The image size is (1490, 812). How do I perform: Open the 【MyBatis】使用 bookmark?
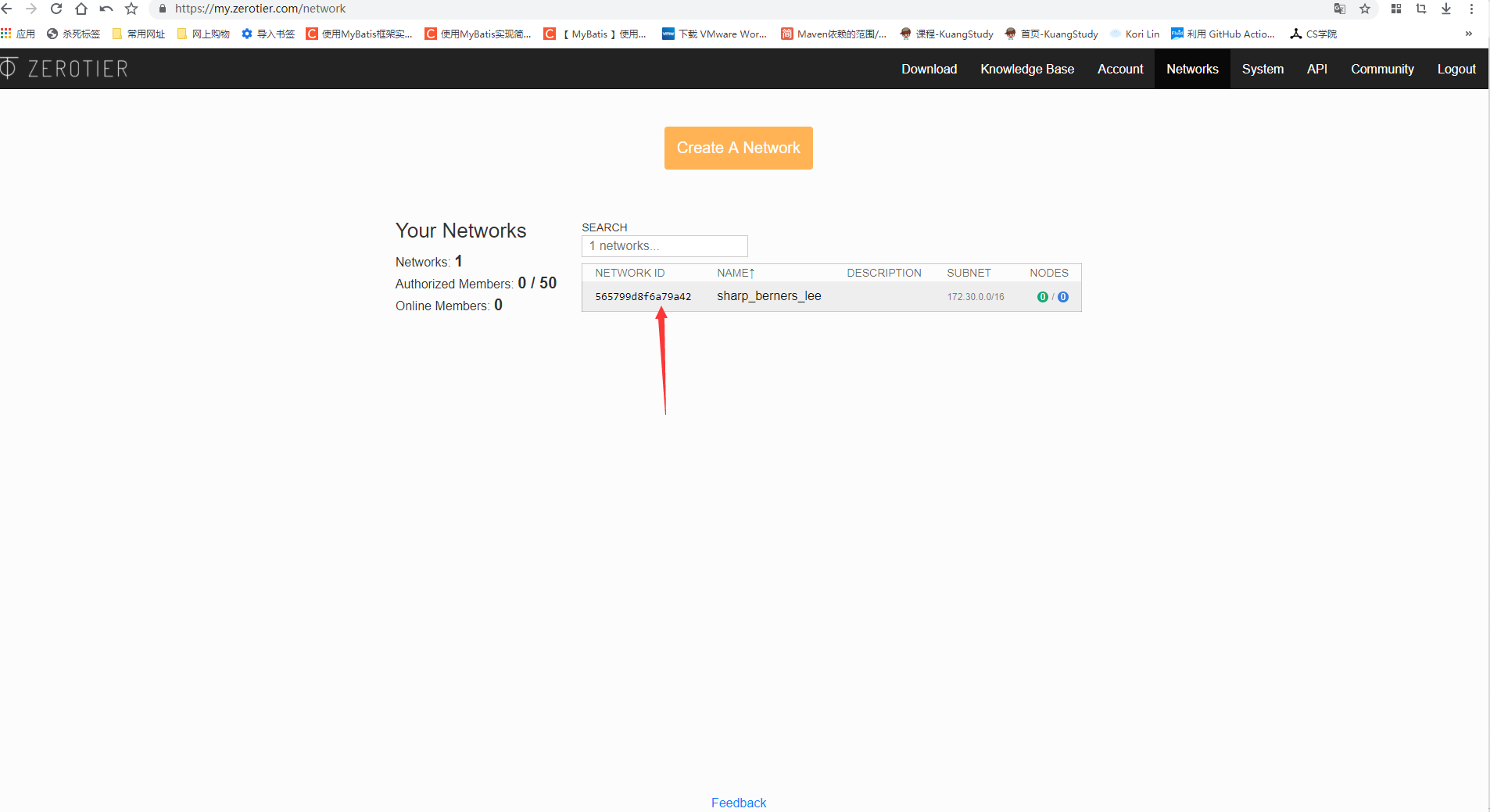[x=596, y=34]
